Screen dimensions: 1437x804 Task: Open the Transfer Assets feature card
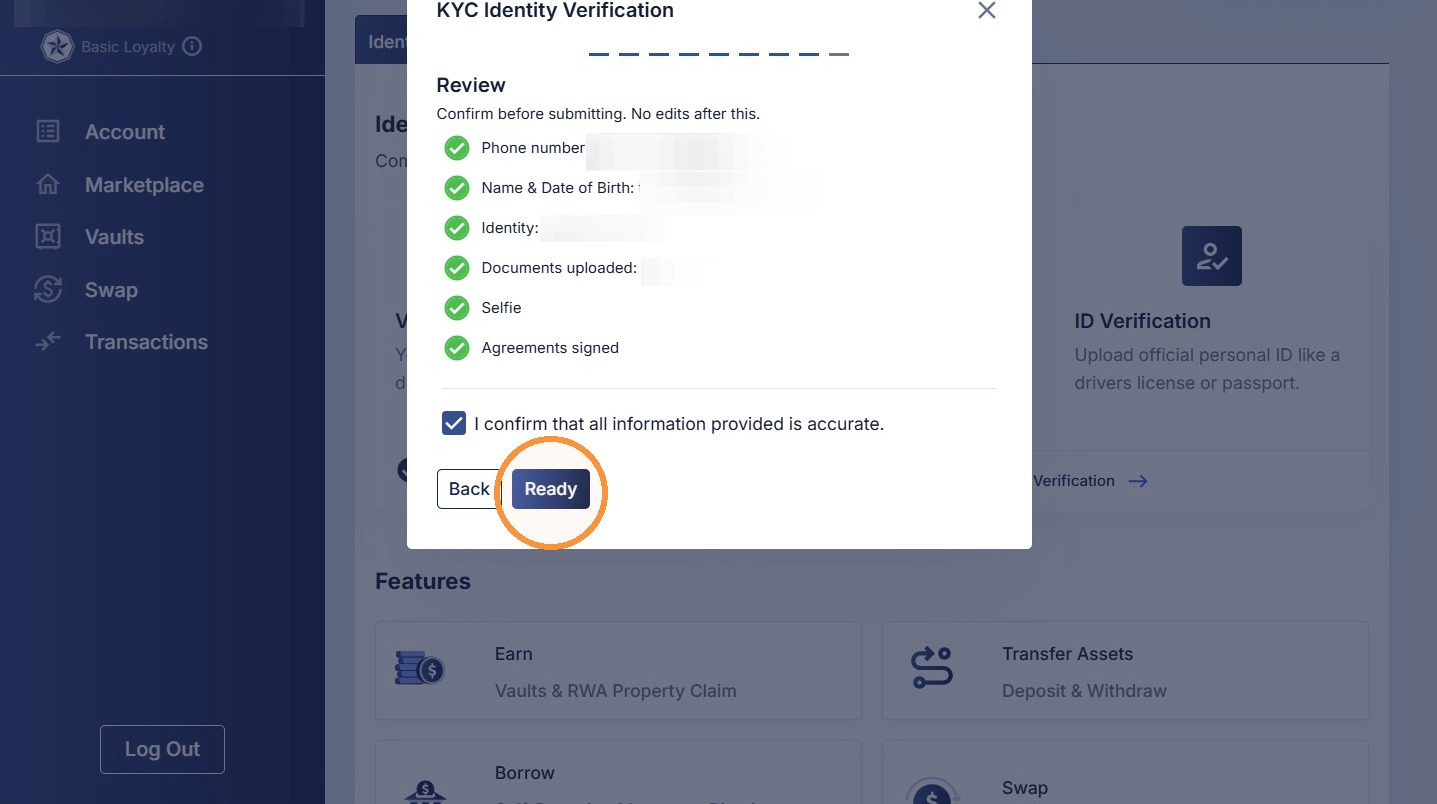click(1125, 670)
